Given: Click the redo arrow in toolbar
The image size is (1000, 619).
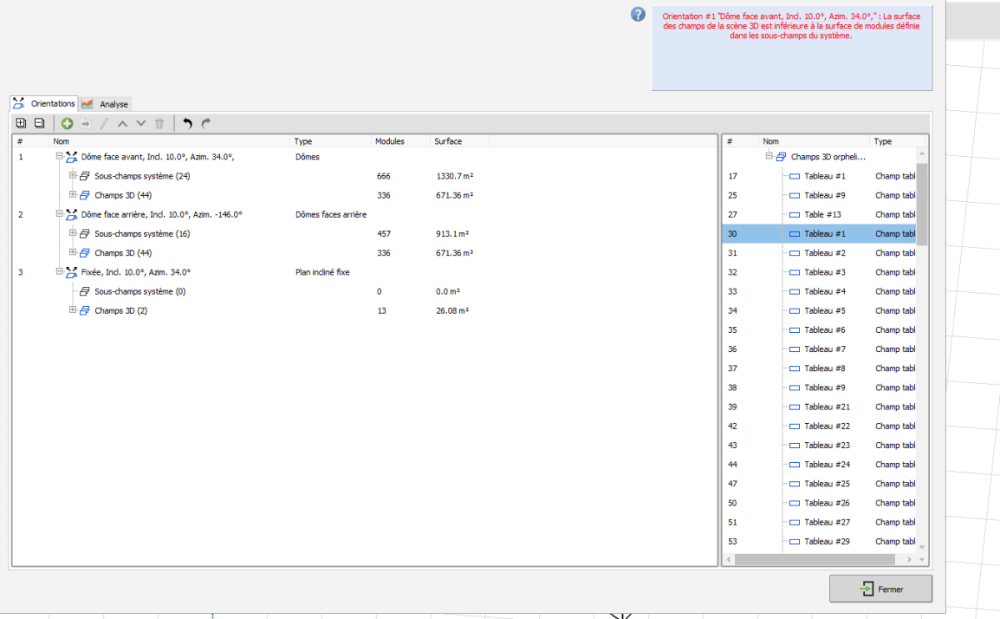Looking at the screenshot, I should tap(206, 123).
